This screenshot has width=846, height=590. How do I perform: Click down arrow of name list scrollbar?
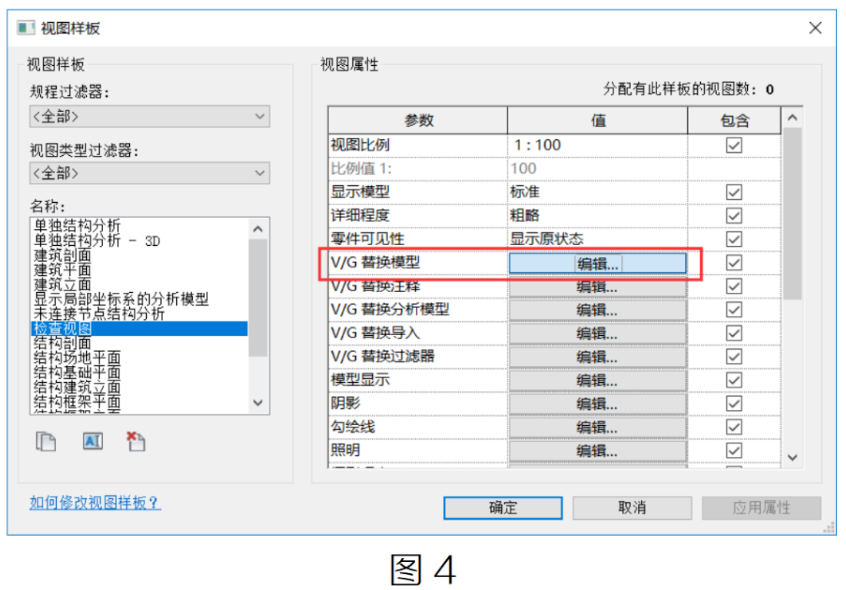(x=258, y=403)
